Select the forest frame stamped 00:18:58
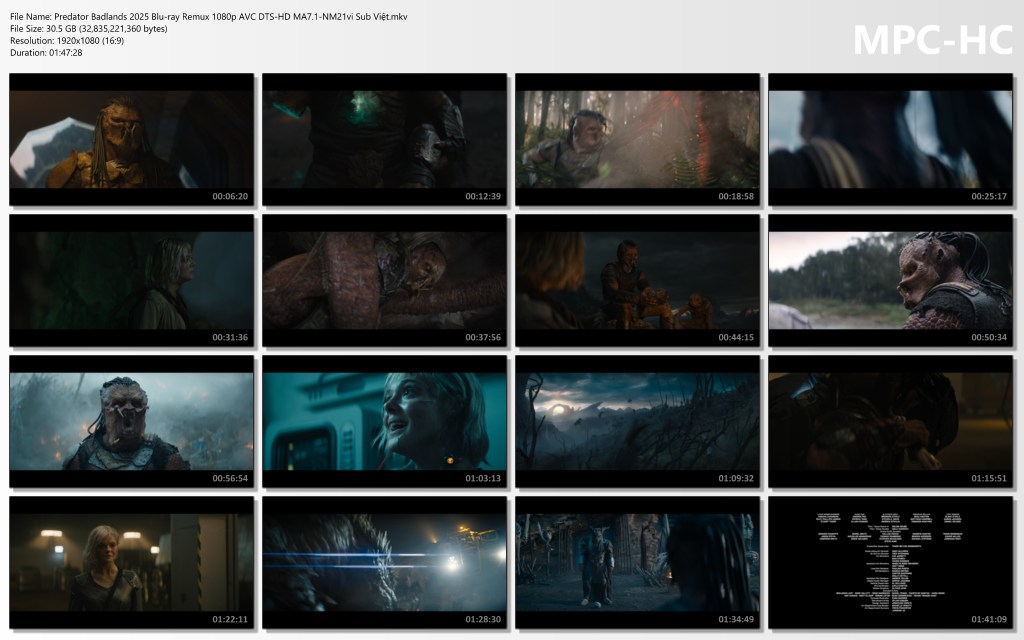Screen dimensions: 1024x640 [637, 139]
